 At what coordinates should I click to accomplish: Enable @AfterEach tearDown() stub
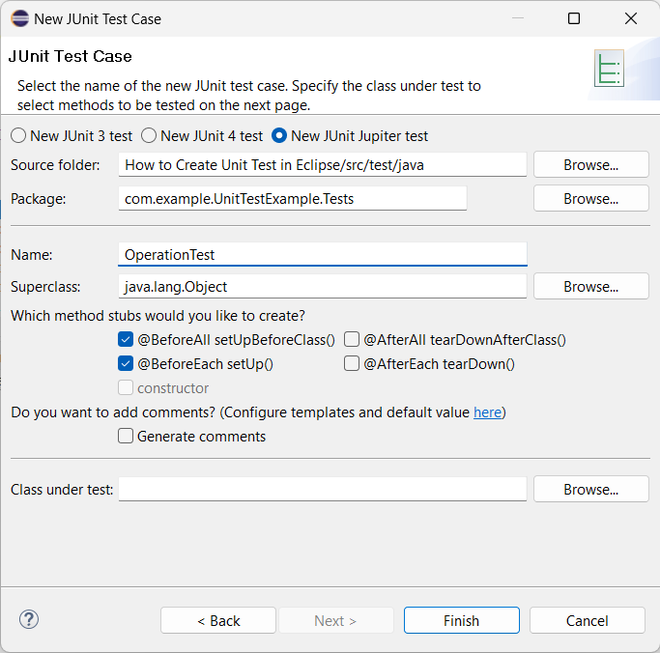click(352, 364)
